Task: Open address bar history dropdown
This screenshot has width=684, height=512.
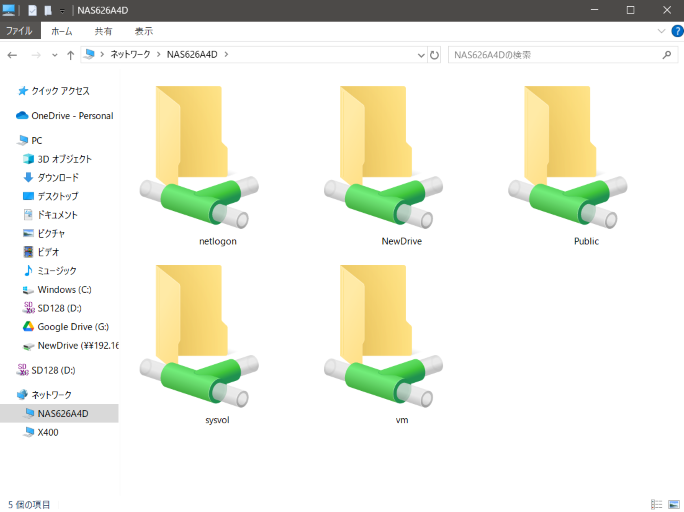Action: (421, 55)
